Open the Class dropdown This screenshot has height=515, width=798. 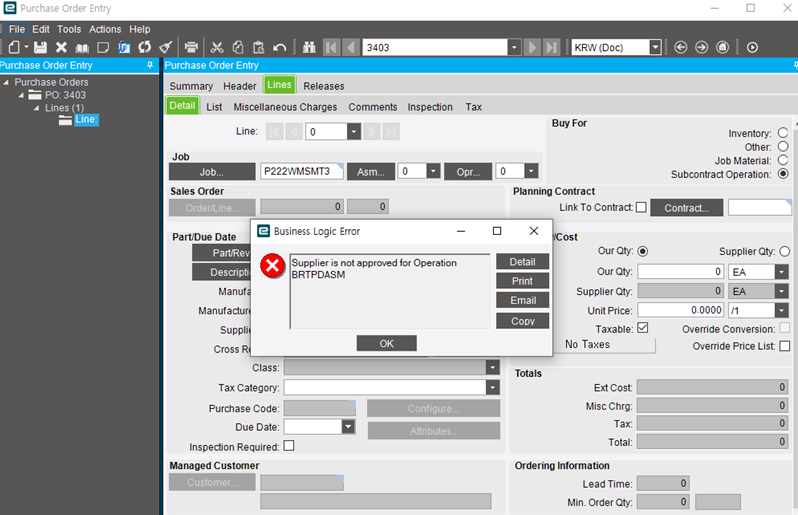493,367
